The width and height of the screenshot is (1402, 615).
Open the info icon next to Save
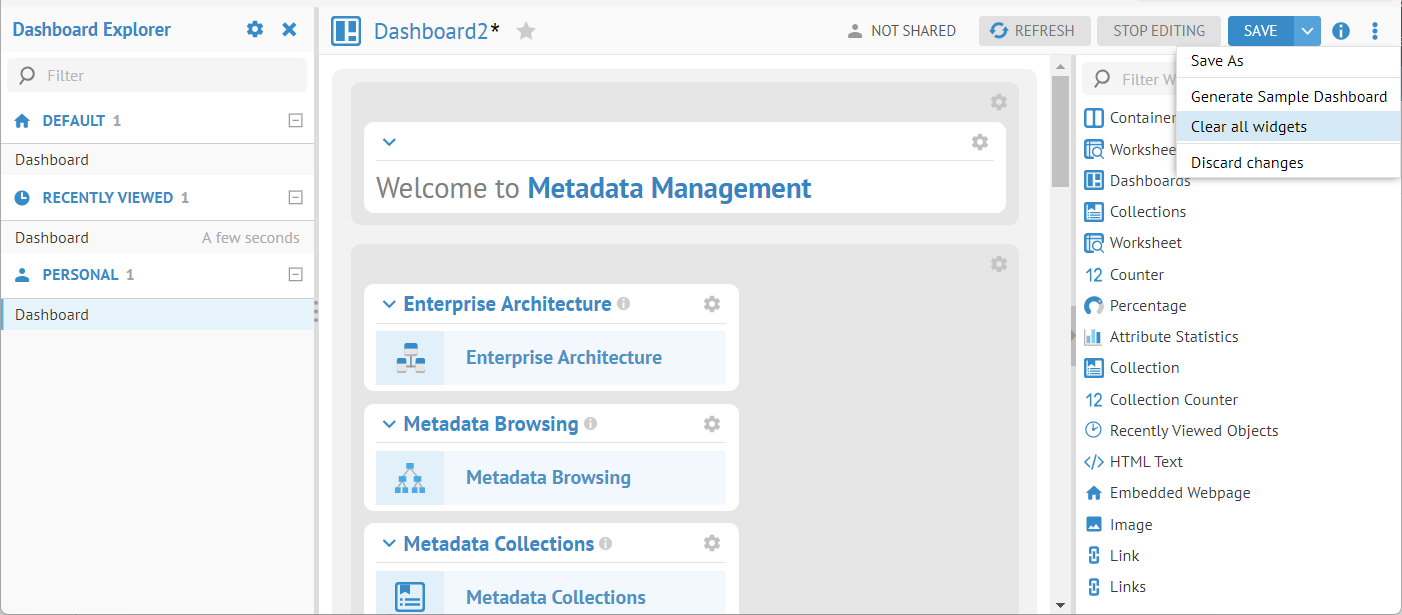click(1341, 31)
